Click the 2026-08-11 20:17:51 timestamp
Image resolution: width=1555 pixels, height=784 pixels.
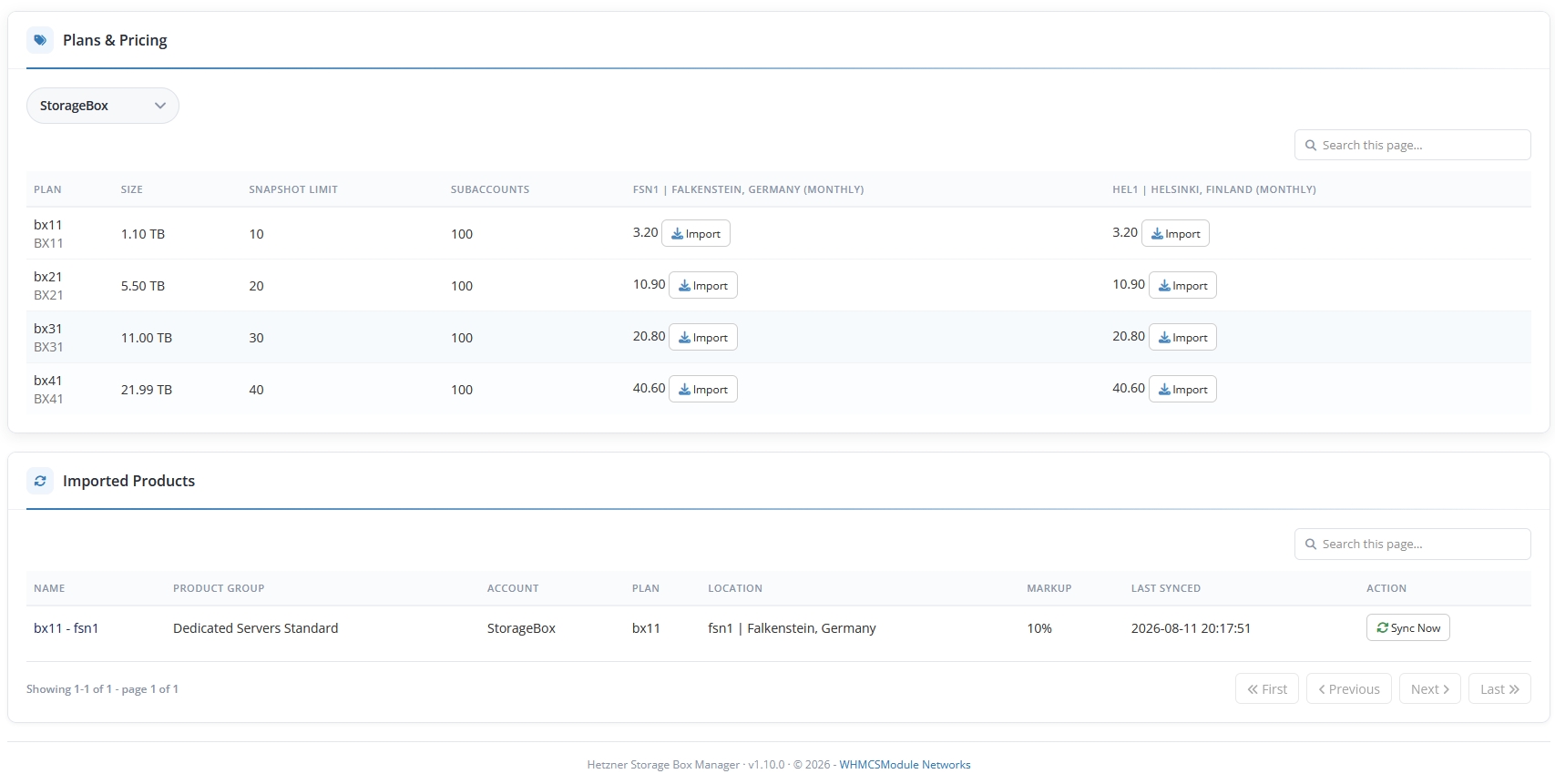(x=1191, y=628)
